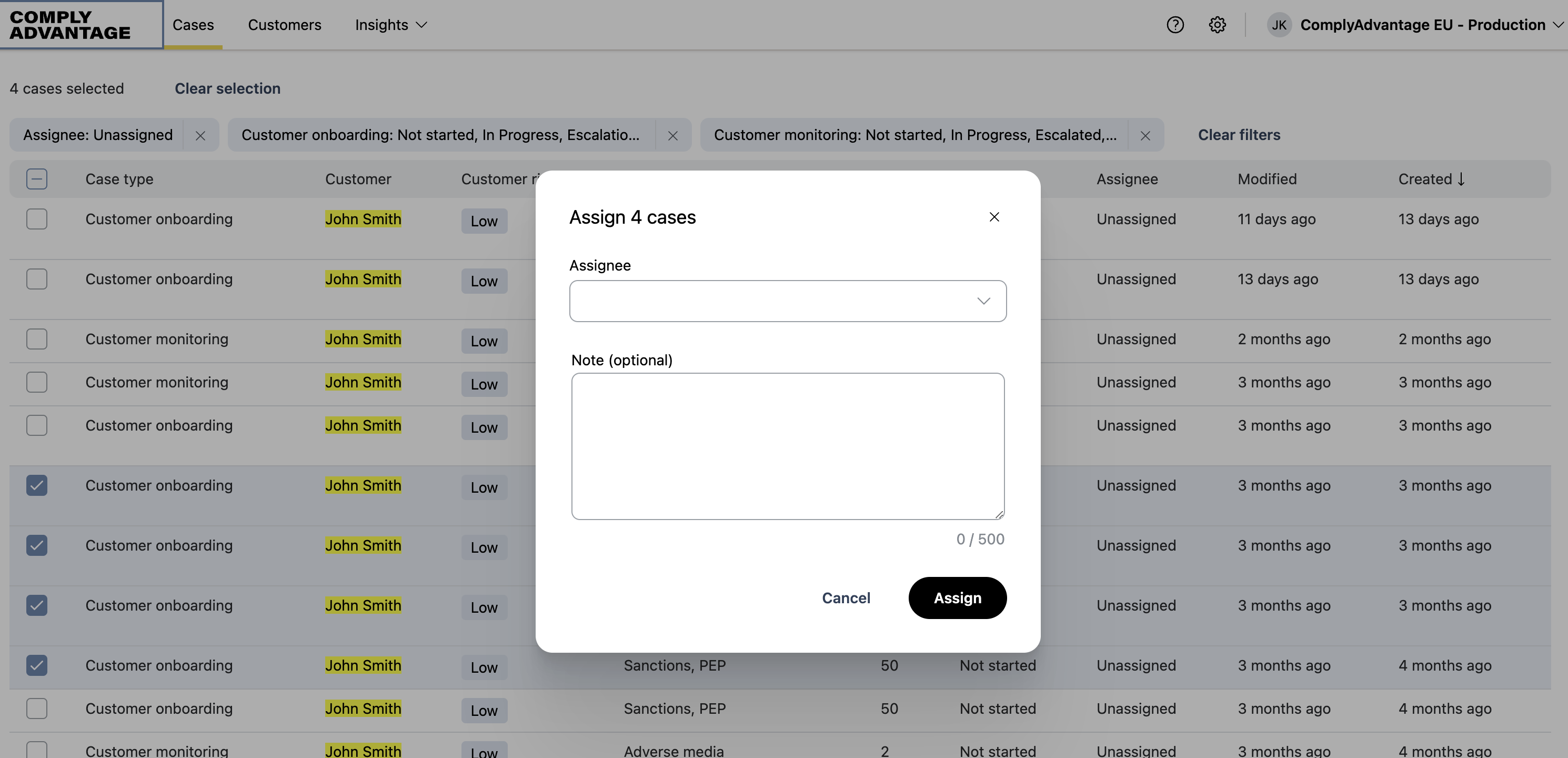Sort by Created column arrow

[x=1461, y=179]
